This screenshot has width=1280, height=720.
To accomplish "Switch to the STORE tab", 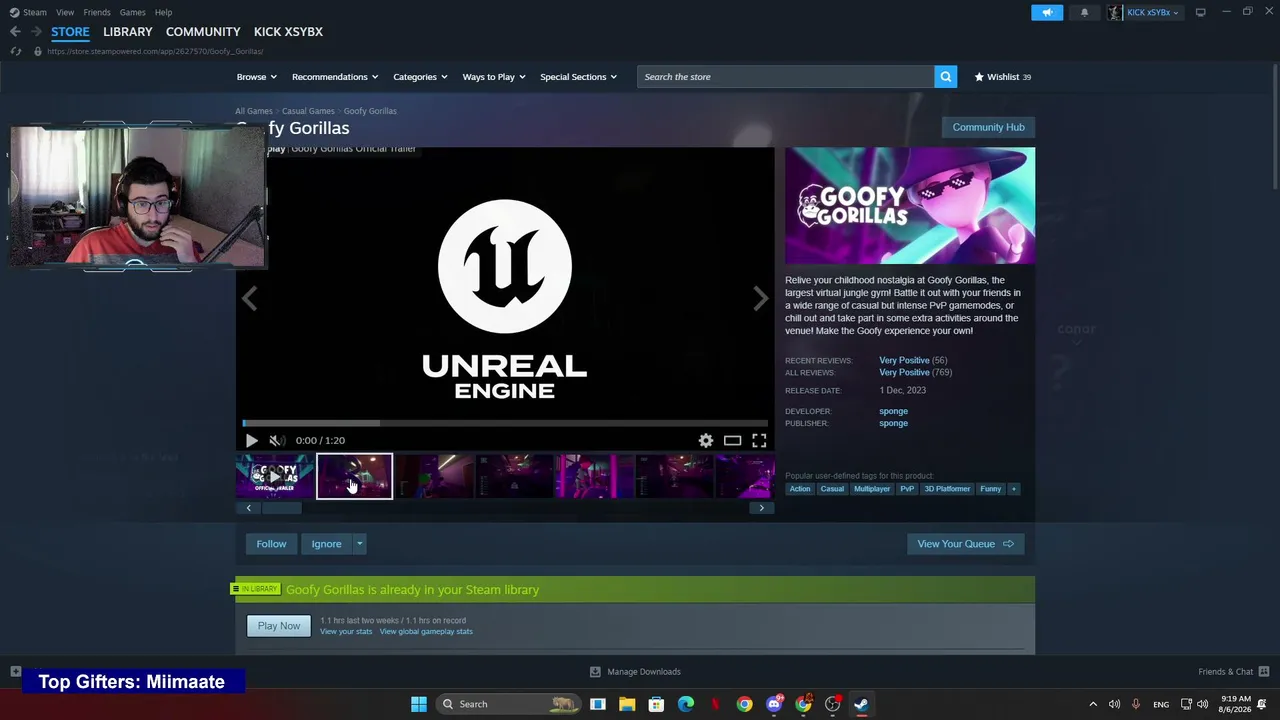I will [70, 32].
